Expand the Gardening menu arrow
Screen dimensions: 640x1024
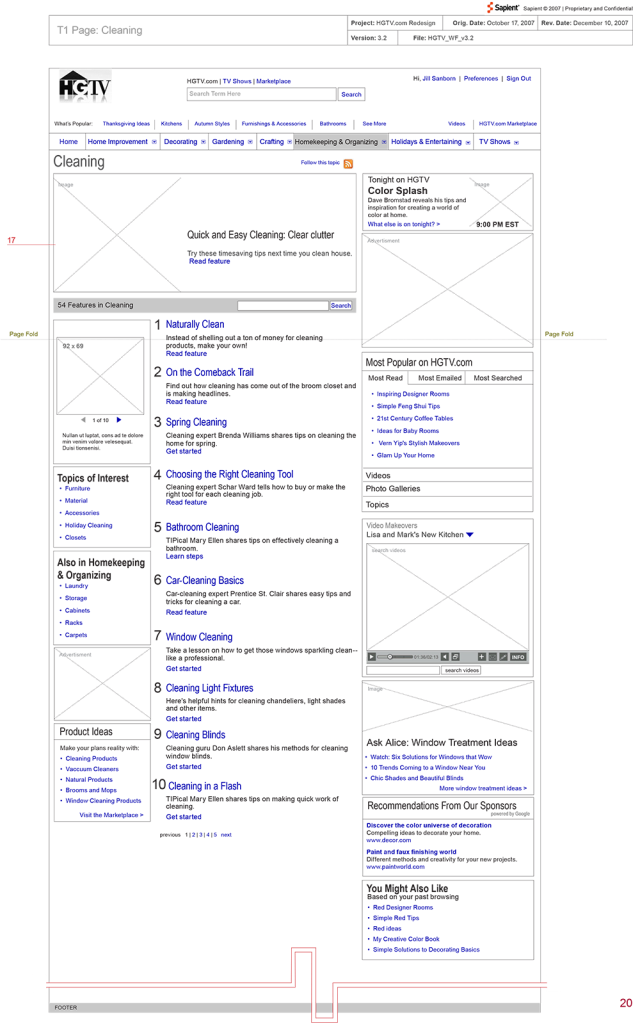[x=250, y=142]
